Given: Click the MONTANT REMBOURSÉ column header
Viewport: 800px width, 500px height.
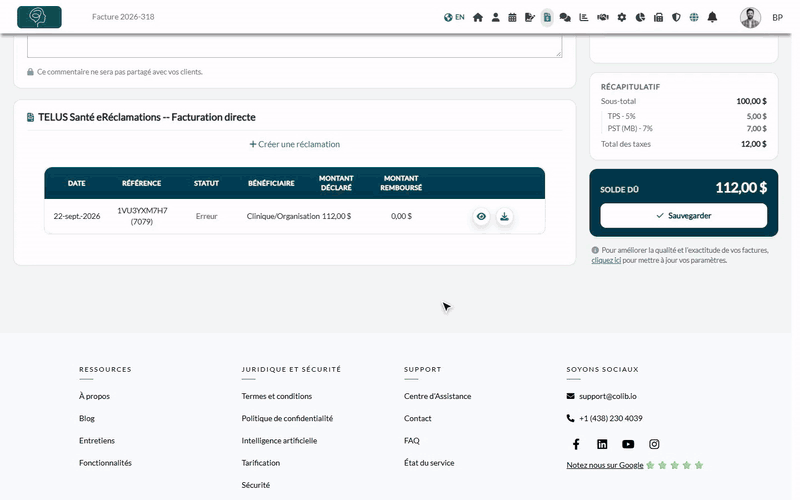Looking at the screenshot, I should (x=401, y=183).
